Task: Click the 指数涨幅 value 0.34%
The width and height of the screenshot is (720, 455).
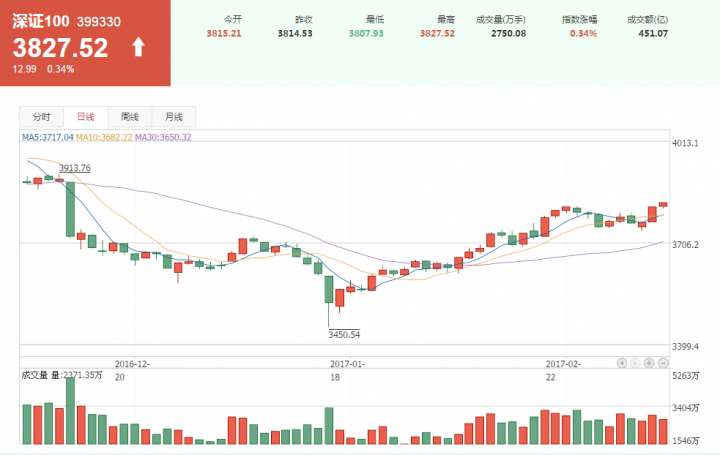Action: click(583, 34)
